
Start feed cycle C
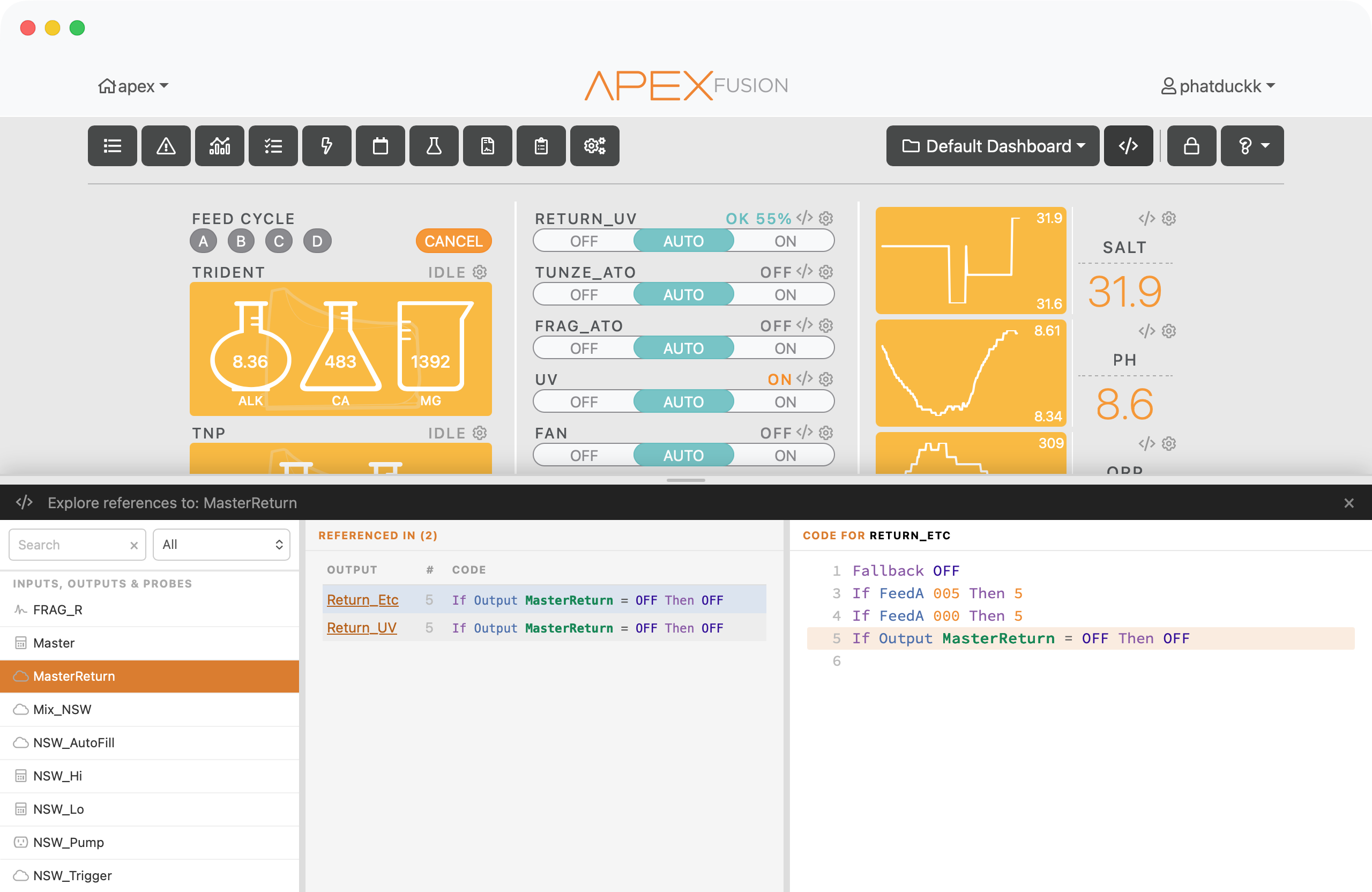tap(279, 241)
